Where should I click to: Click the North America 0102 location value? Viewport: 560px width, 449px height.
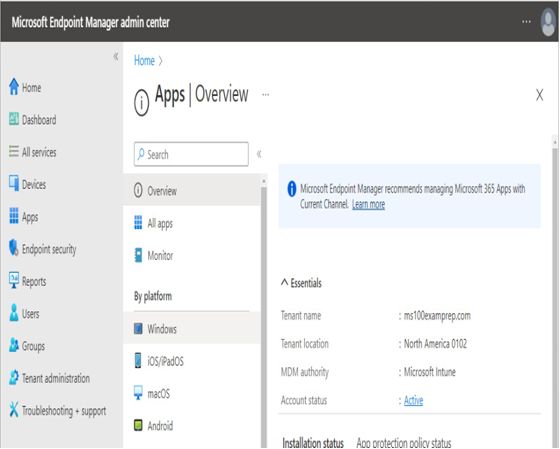tap(435, 344)
